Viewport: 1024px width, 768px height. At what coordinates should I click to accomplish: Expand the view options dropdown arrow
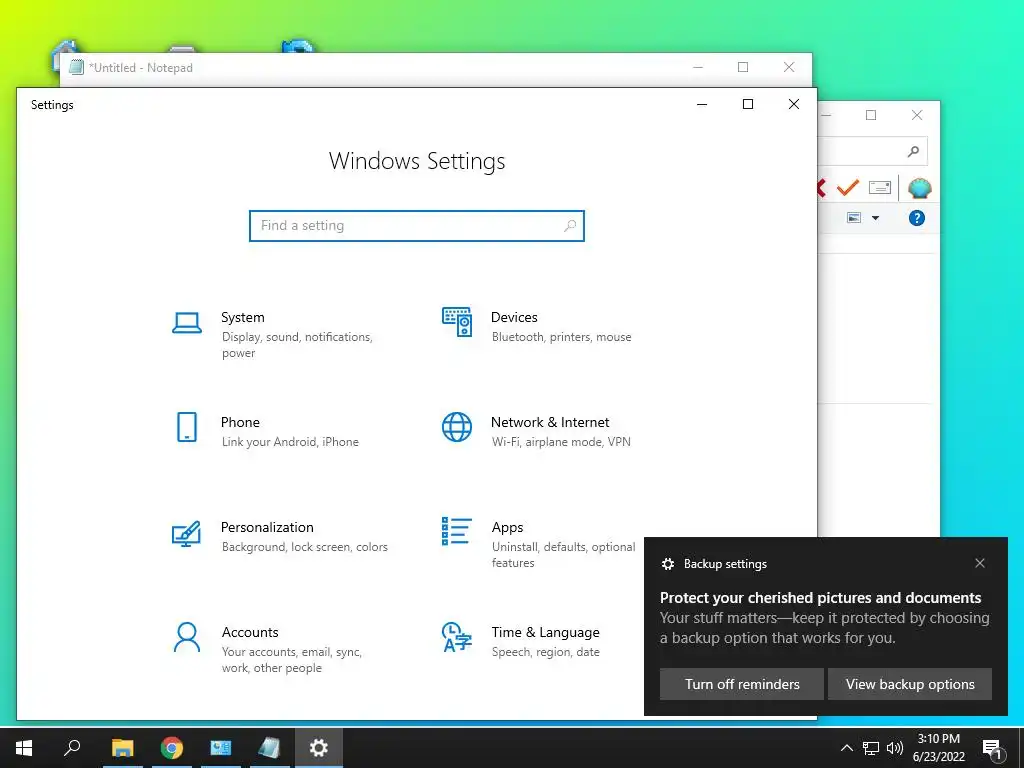tap(875, 218)
